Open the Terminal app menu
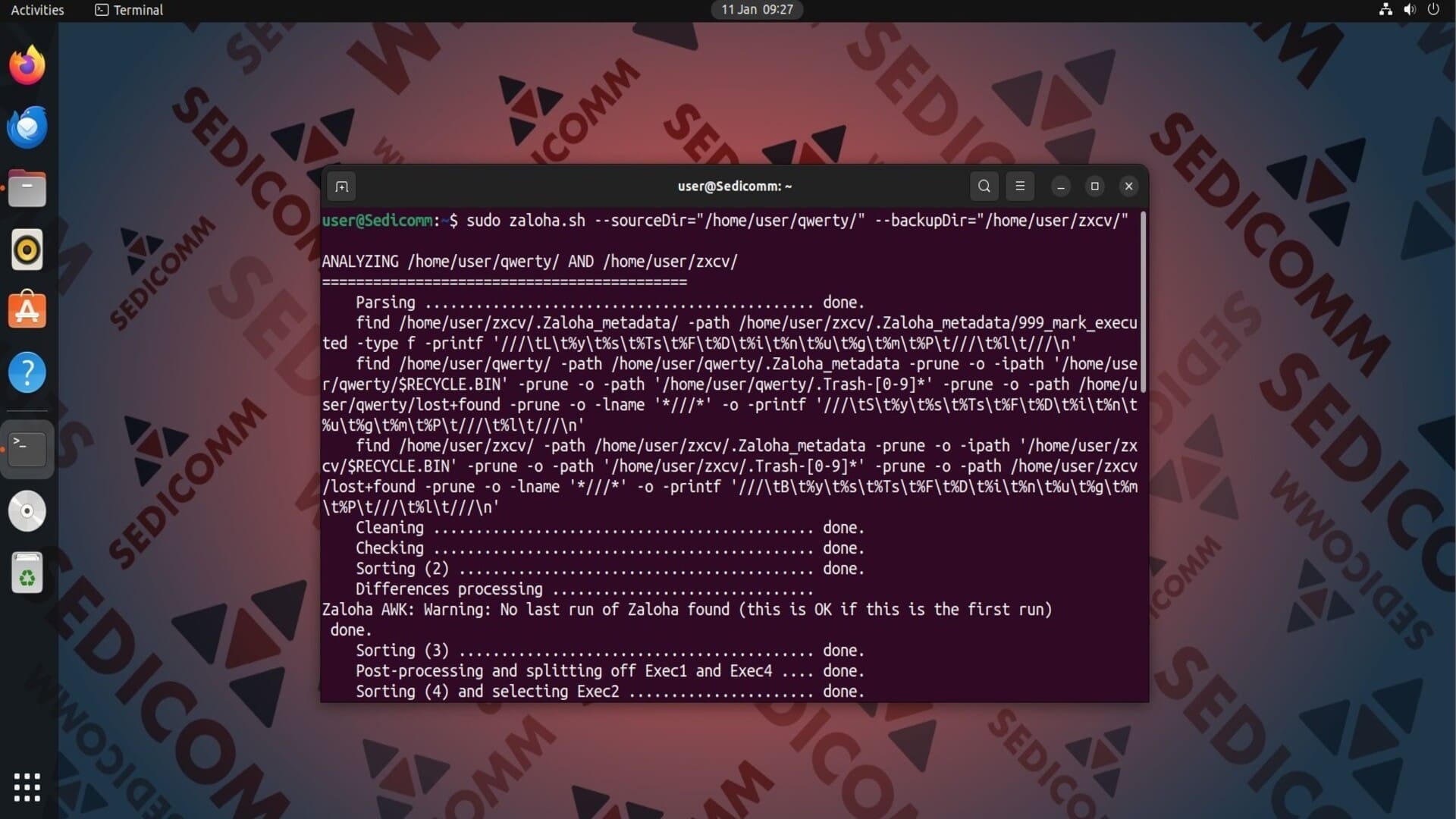This screenshot has height=819, width=1456. pos(129,10)
